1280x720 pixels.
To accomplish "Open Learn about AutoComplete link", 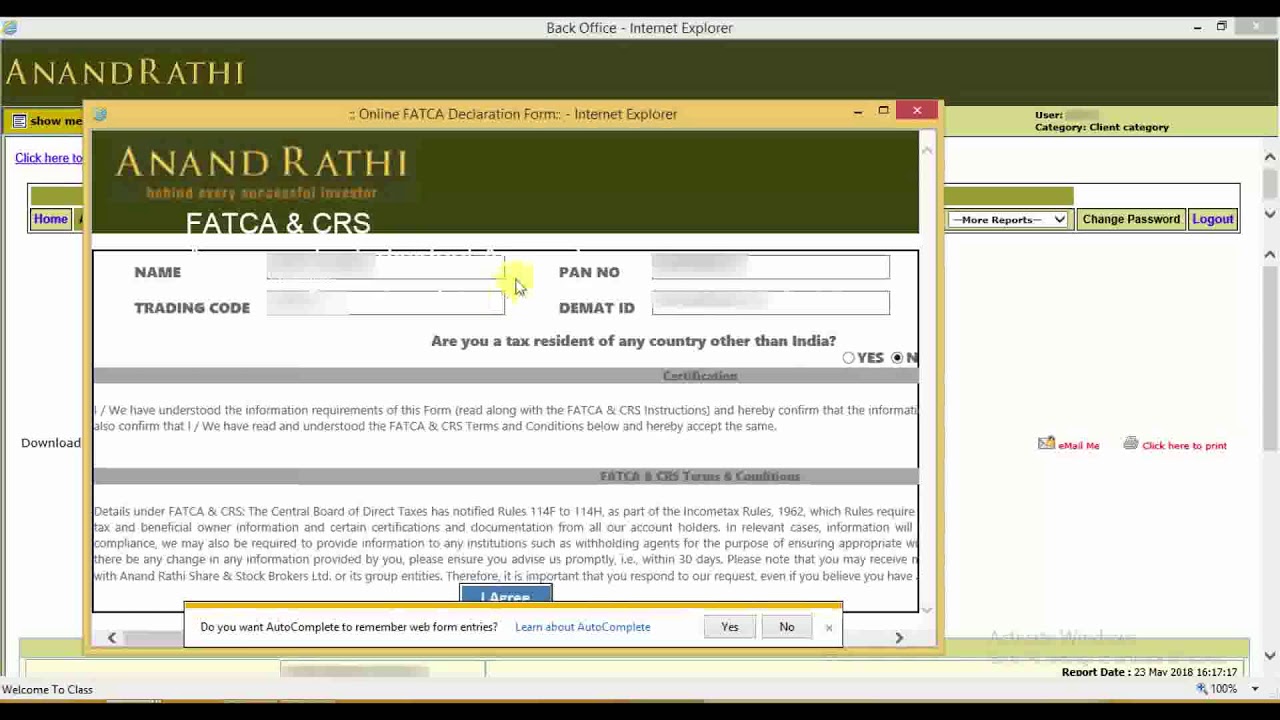I will coord(583,627).
